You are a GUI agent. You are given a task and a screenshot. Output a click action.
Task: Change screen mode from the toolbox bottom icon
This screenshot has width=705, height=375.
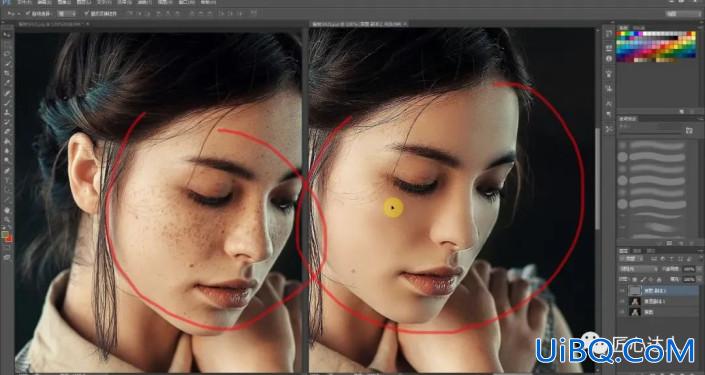(8, 258)
